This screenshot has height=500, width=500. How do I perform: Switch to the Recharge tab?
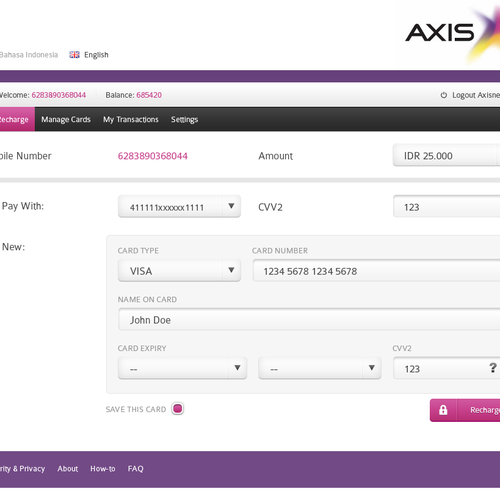point(17,119)
